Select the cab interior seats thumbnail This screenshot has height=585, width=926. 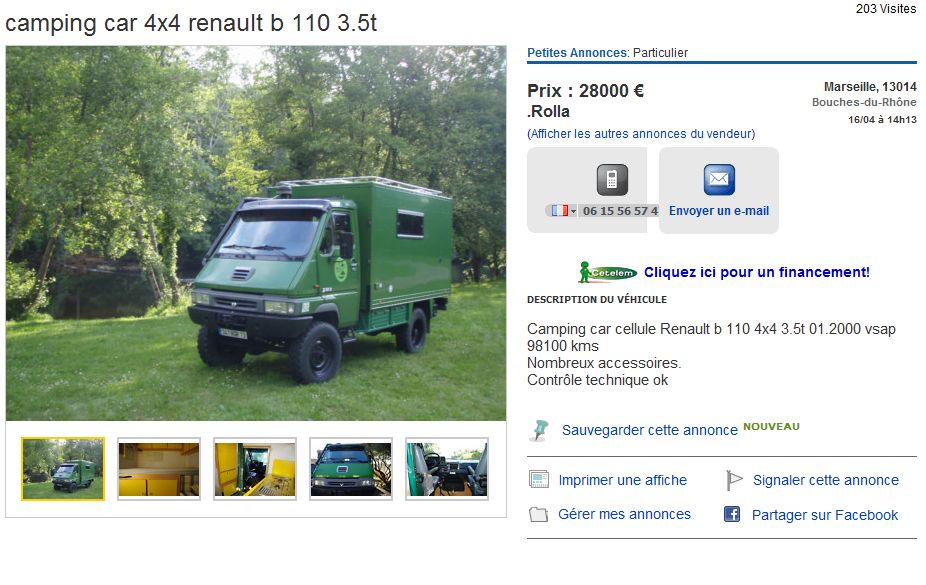(x=447, y=469)
